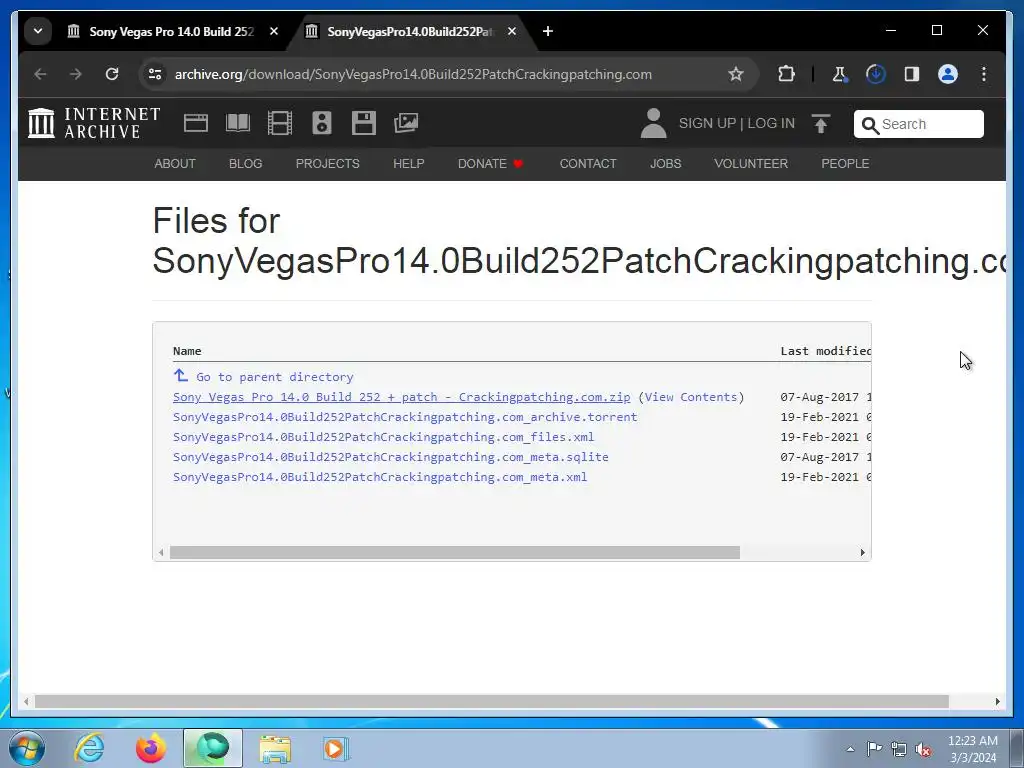Open the PEOPLE menu item
The width and height of the screenshot is (1024, 768).
pos(845,164)
